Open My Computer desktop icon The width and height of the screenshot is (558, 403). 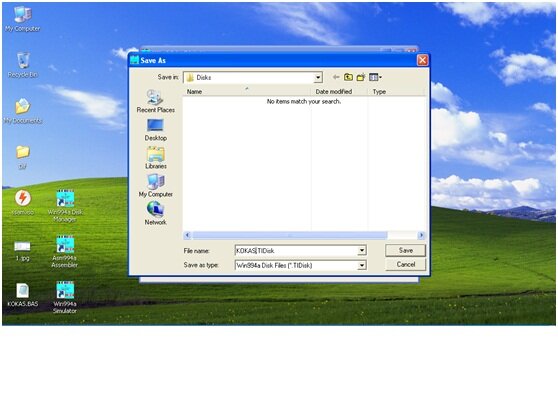(x=23, y=19)
